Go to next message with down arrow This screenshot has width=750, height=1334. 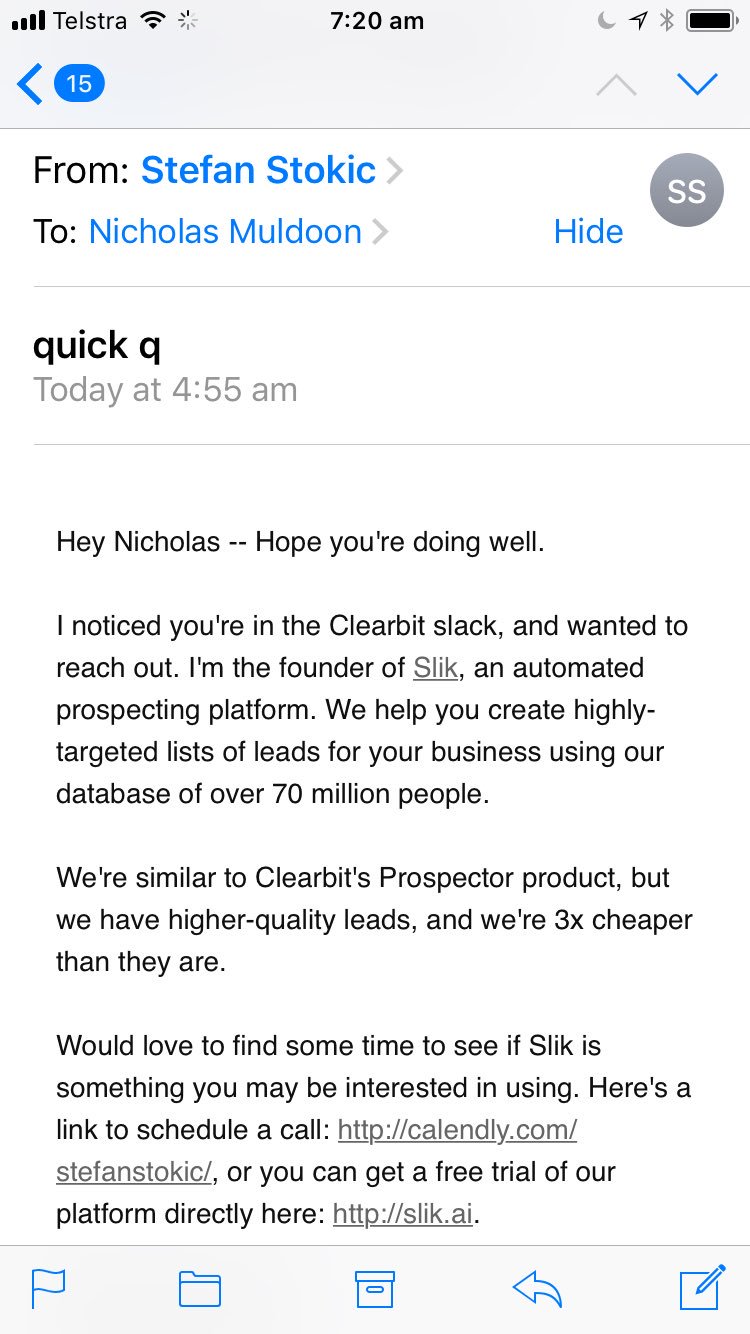(697, 84)
